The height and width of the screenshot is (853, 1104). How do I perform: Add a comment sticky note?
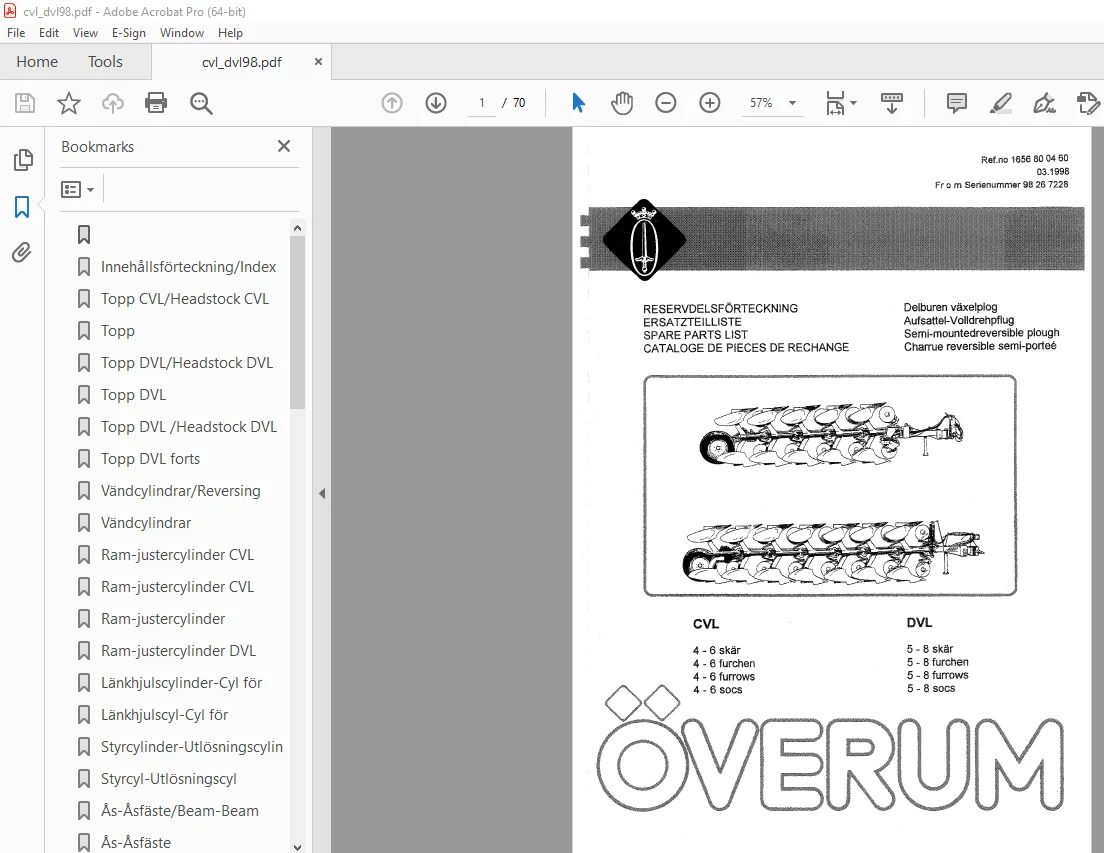pyautogui.click(x=957, y=103)
